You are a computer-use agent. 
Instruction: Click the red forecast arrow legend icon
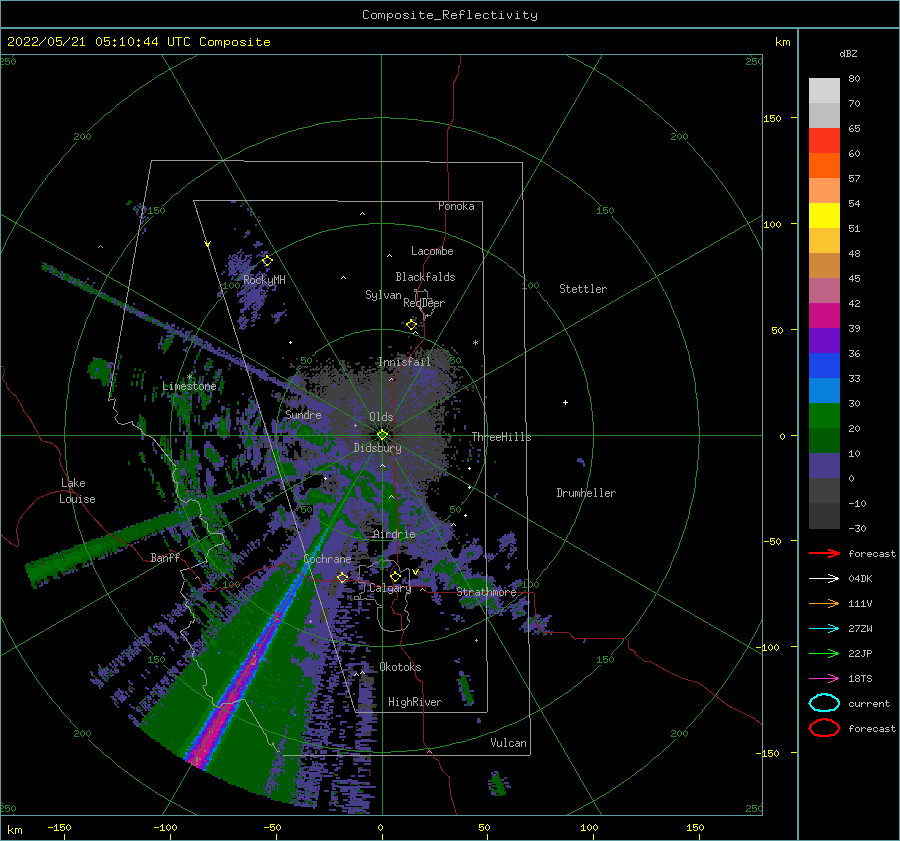[x=824, y=553]
